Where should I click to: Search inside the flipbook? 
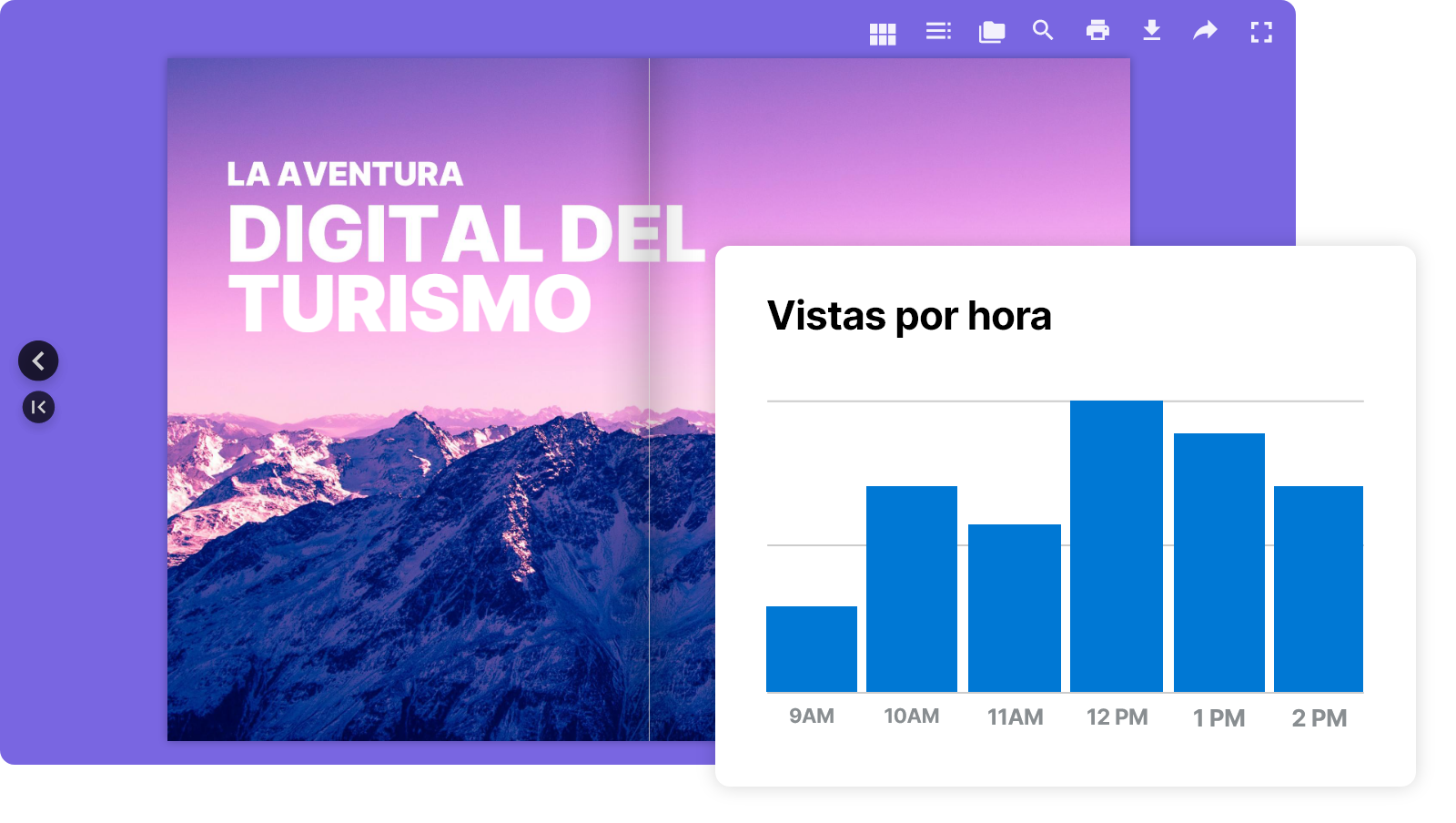(1043, 32)
